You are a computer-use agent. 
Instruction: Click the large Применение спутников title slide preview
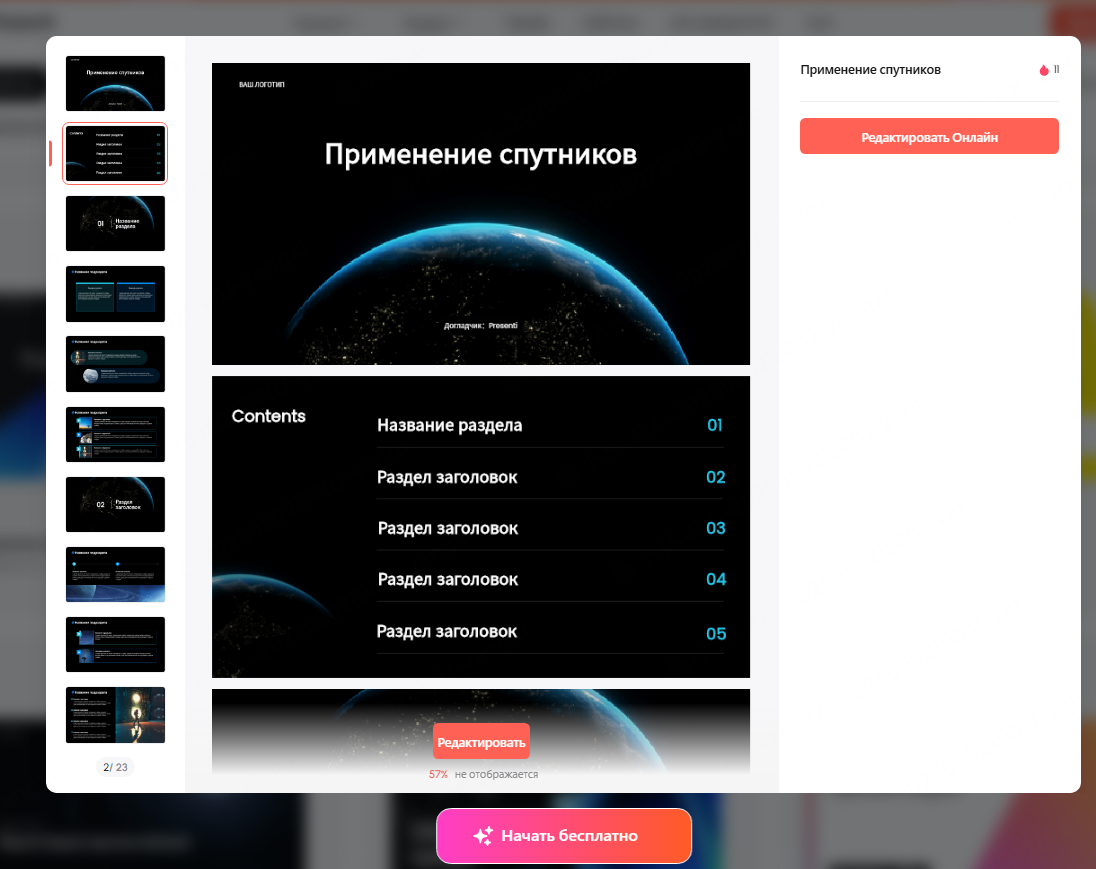click(480, 214)
